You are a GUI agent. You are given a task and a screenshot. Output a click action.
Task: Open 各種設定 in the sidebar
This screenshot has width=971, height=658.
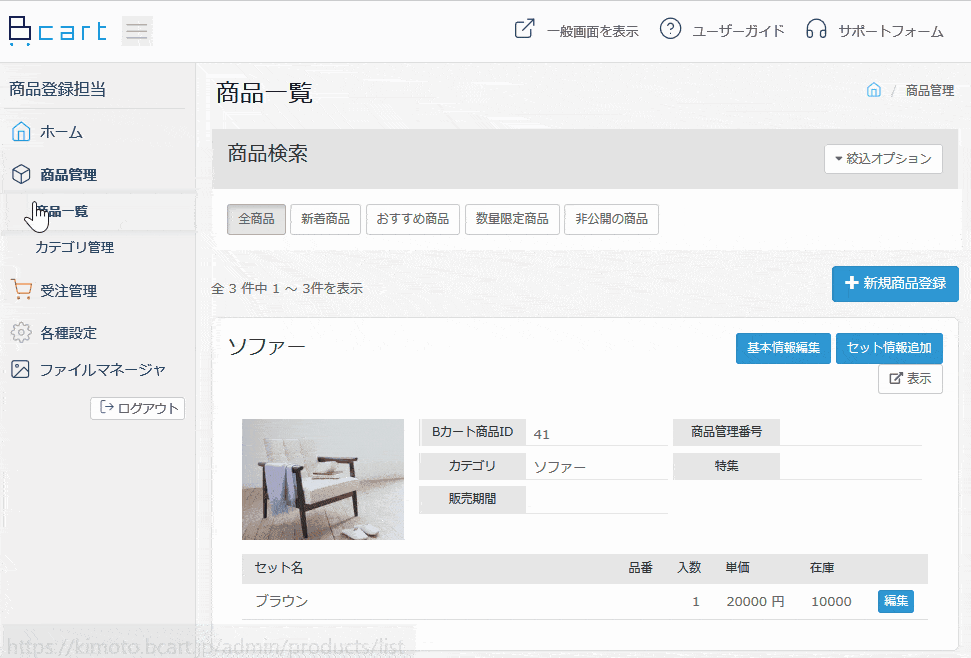tap(68, 333)
